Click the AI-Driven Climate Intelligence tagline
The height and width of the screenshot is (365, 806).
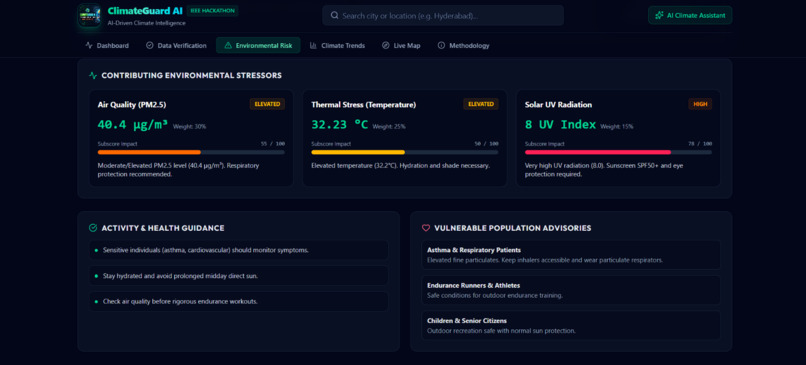click(146, 23)
